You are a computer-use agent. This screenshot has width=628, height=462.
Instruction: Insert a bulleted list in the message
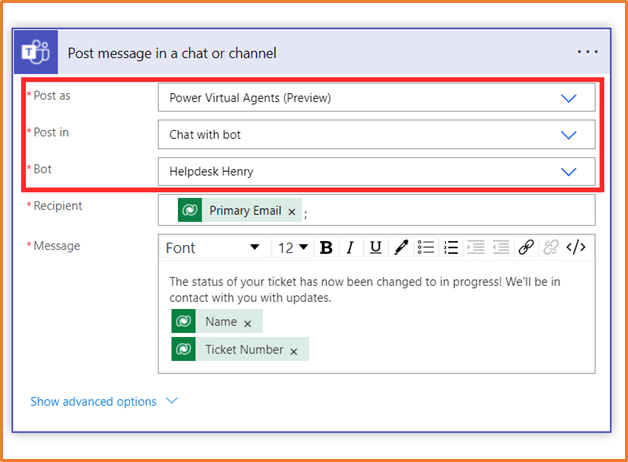coord(426,247)
